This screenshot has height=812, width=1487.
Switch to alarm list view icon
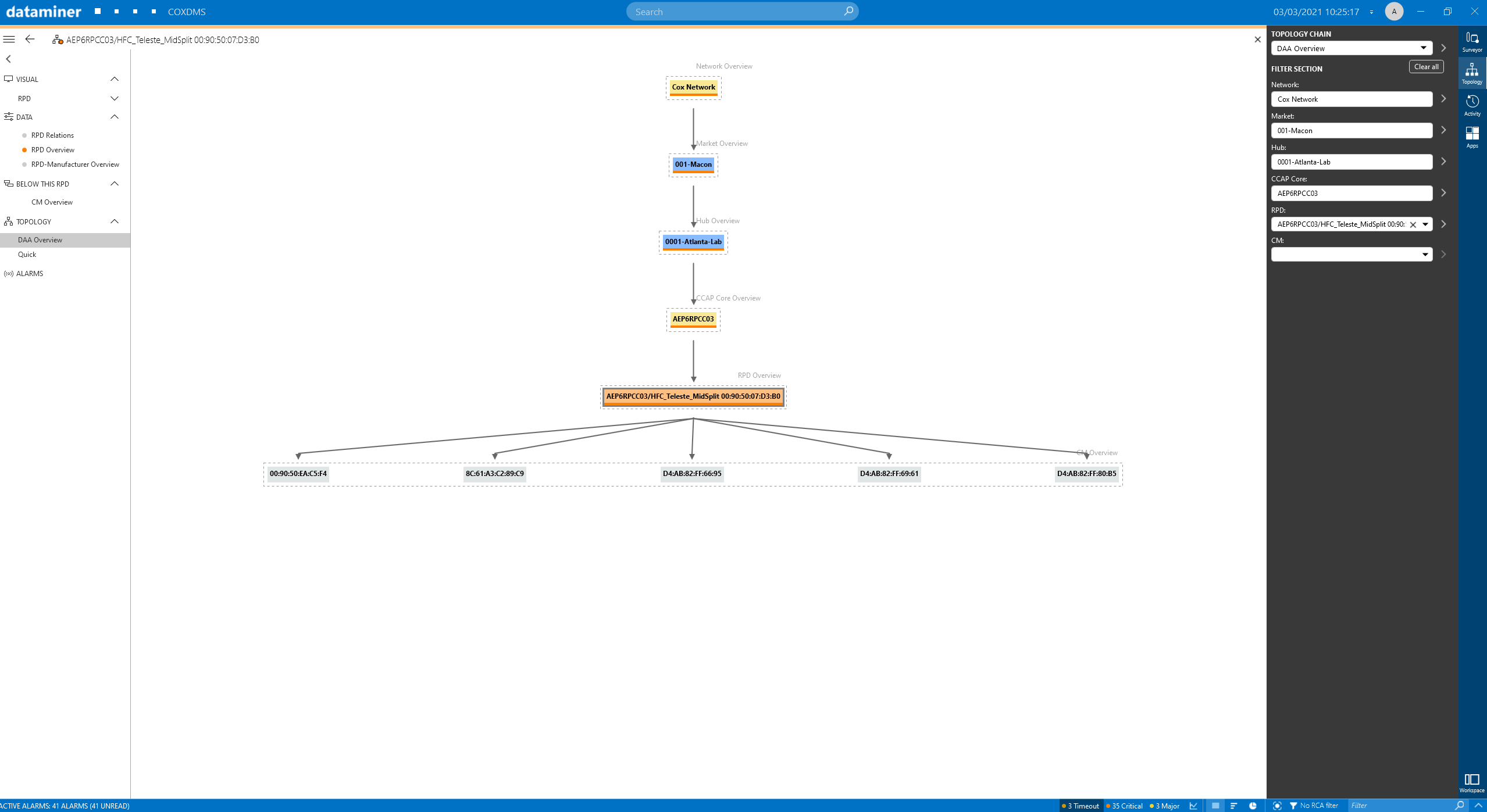tap(1215, 806)
